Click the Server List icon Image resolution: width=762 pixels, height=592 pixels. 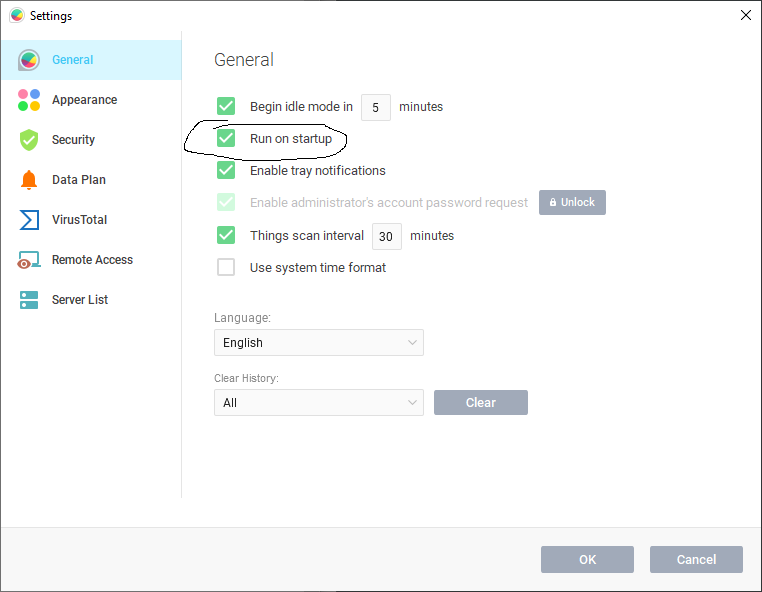(29, 300)
